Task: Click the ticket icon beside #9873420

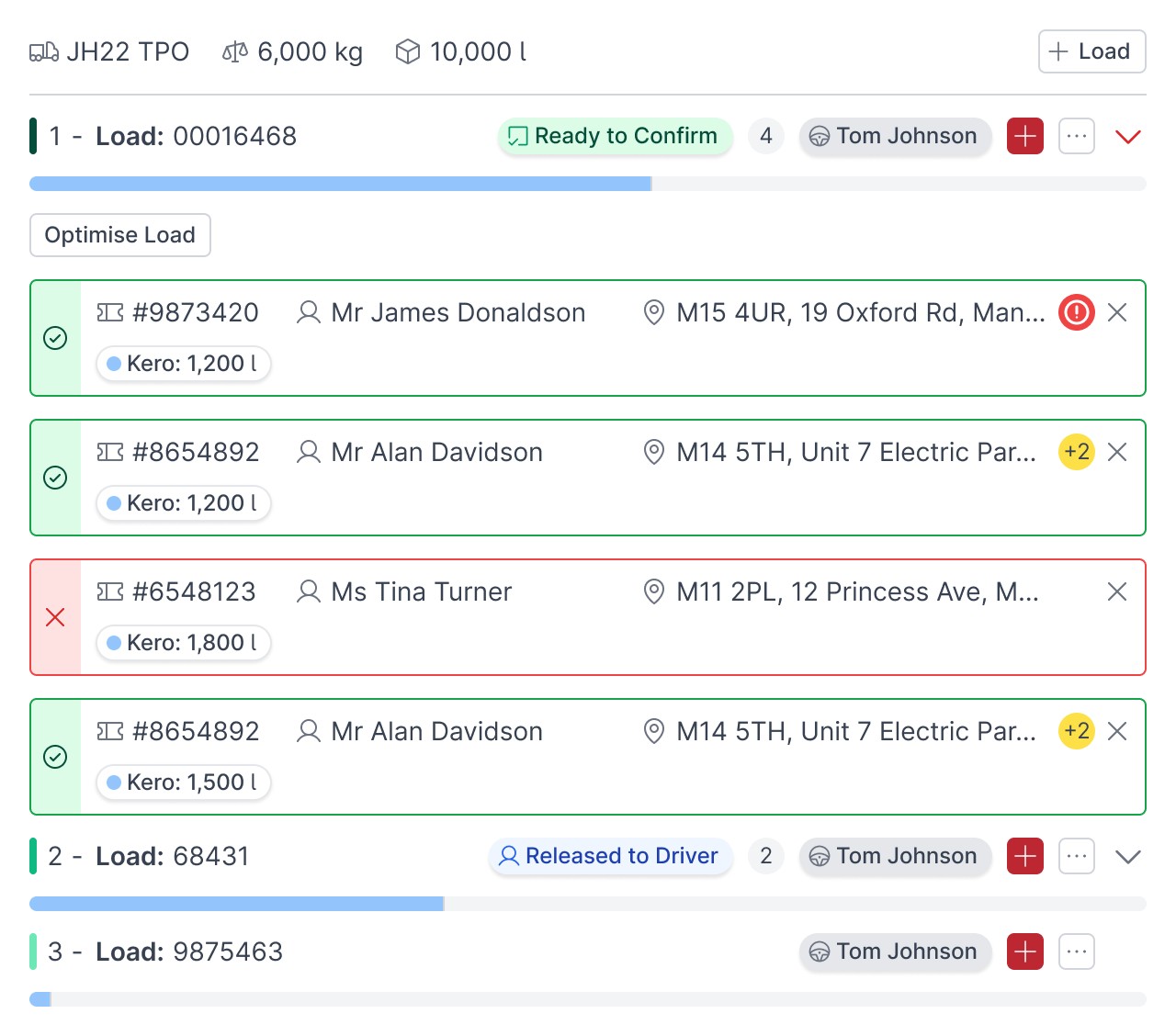Action: pos(110,312)
